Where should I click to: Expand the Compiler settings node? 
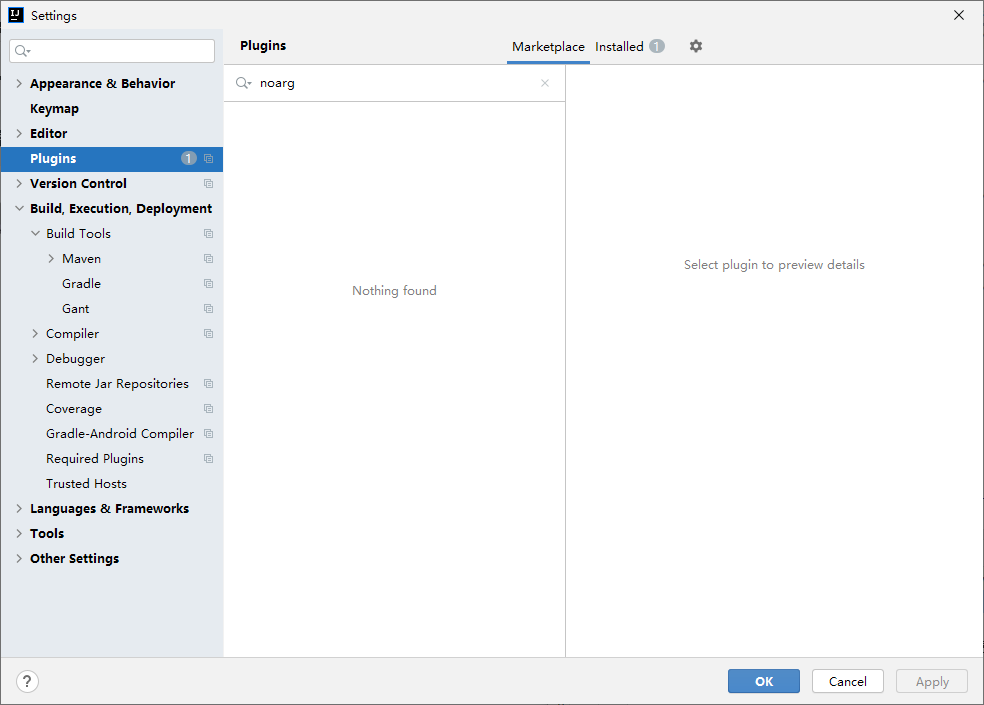35,333
